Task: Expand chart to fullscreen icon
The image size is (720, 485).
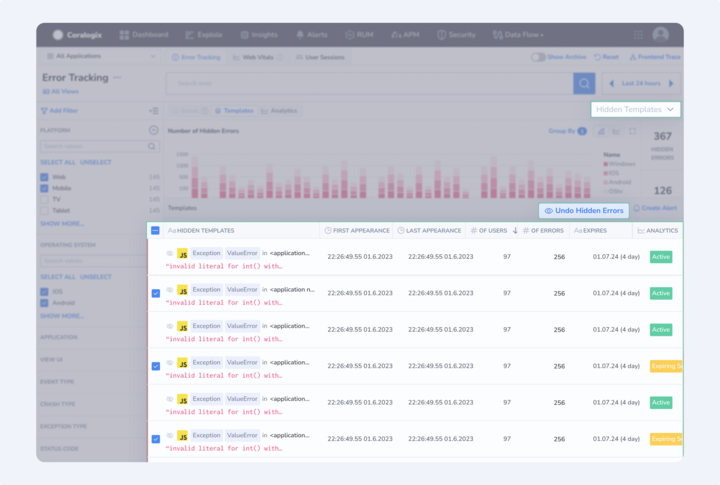Action: (x=632, y=131)
